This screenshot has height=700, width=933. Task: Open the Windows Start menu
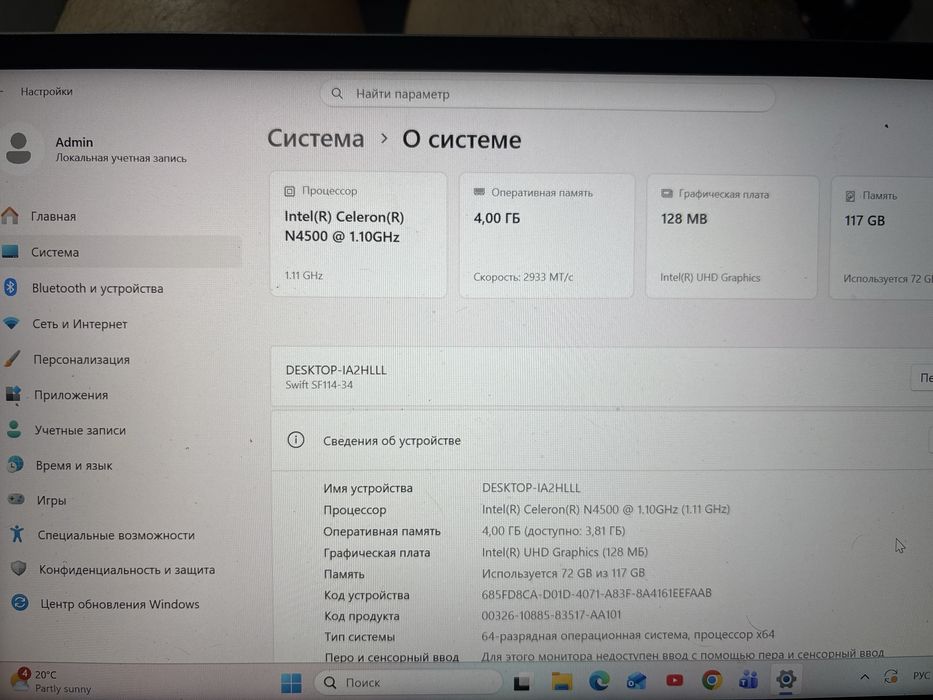click(x=291, y=683)
